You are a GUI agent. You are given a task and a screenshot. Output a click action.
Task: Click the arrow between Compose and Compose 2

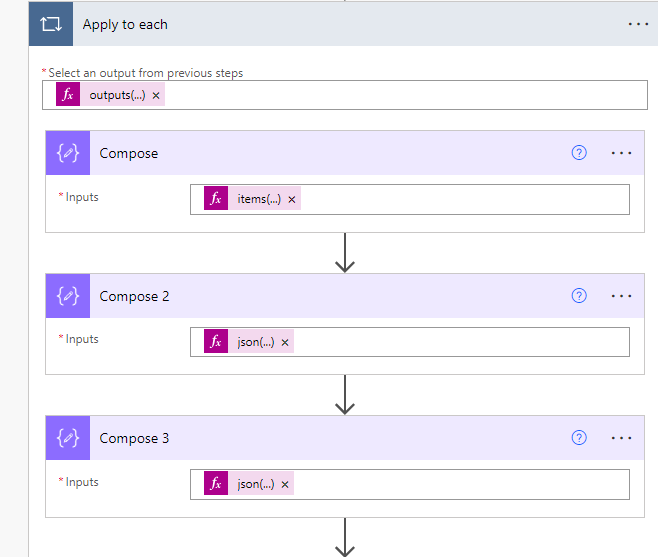[345, 253]
